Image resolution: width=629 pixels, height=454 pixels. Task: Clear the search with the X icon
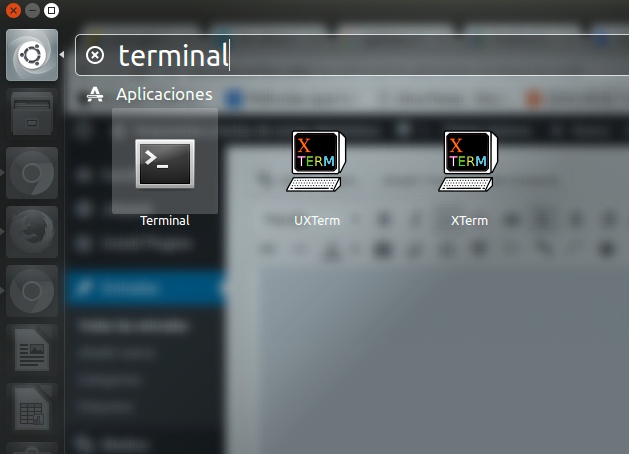point(95,55)
